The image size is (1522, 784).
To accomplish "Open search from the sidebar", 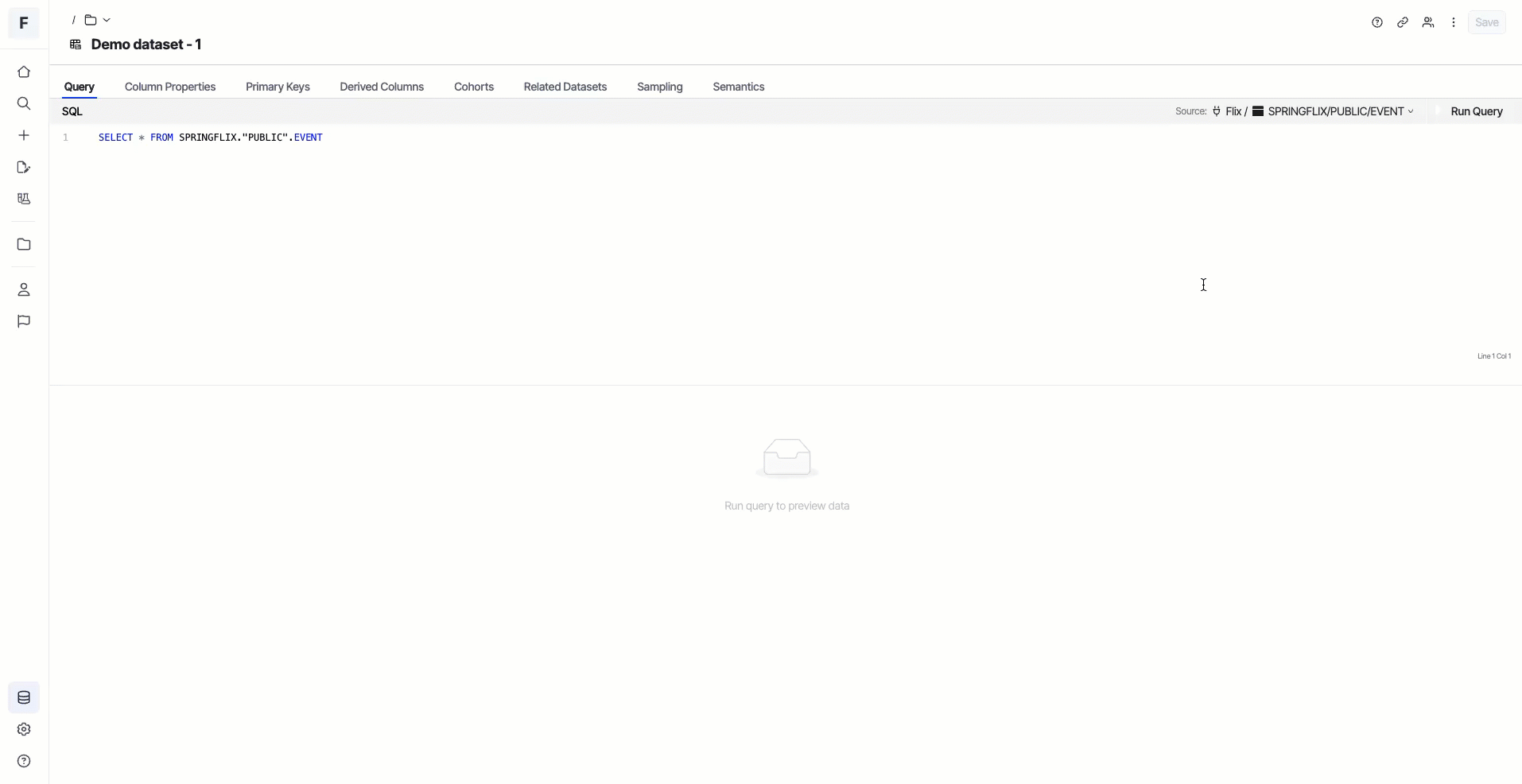I will (24, 103).
